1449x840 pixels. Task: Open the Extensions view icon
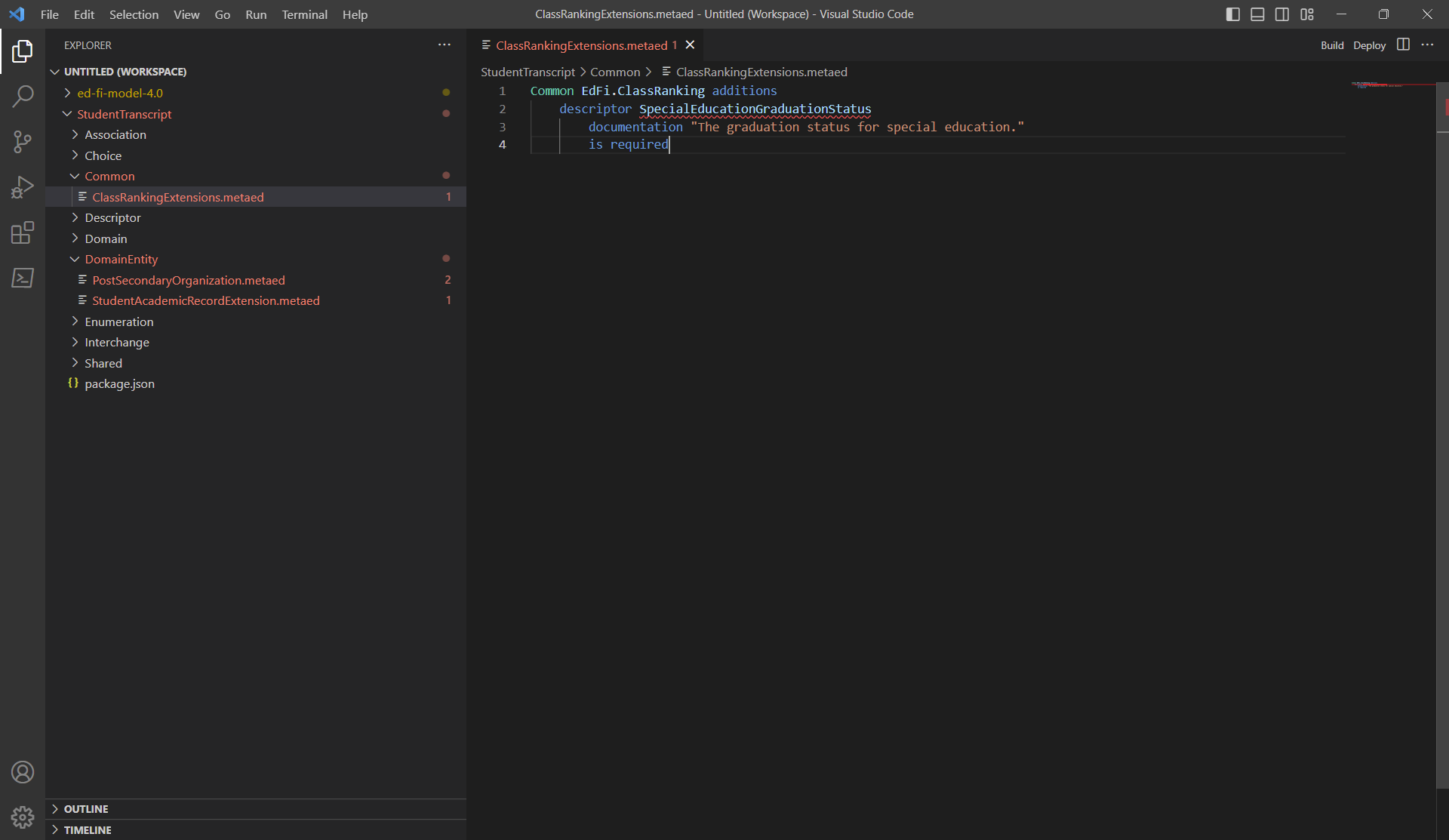click(23, 232)
